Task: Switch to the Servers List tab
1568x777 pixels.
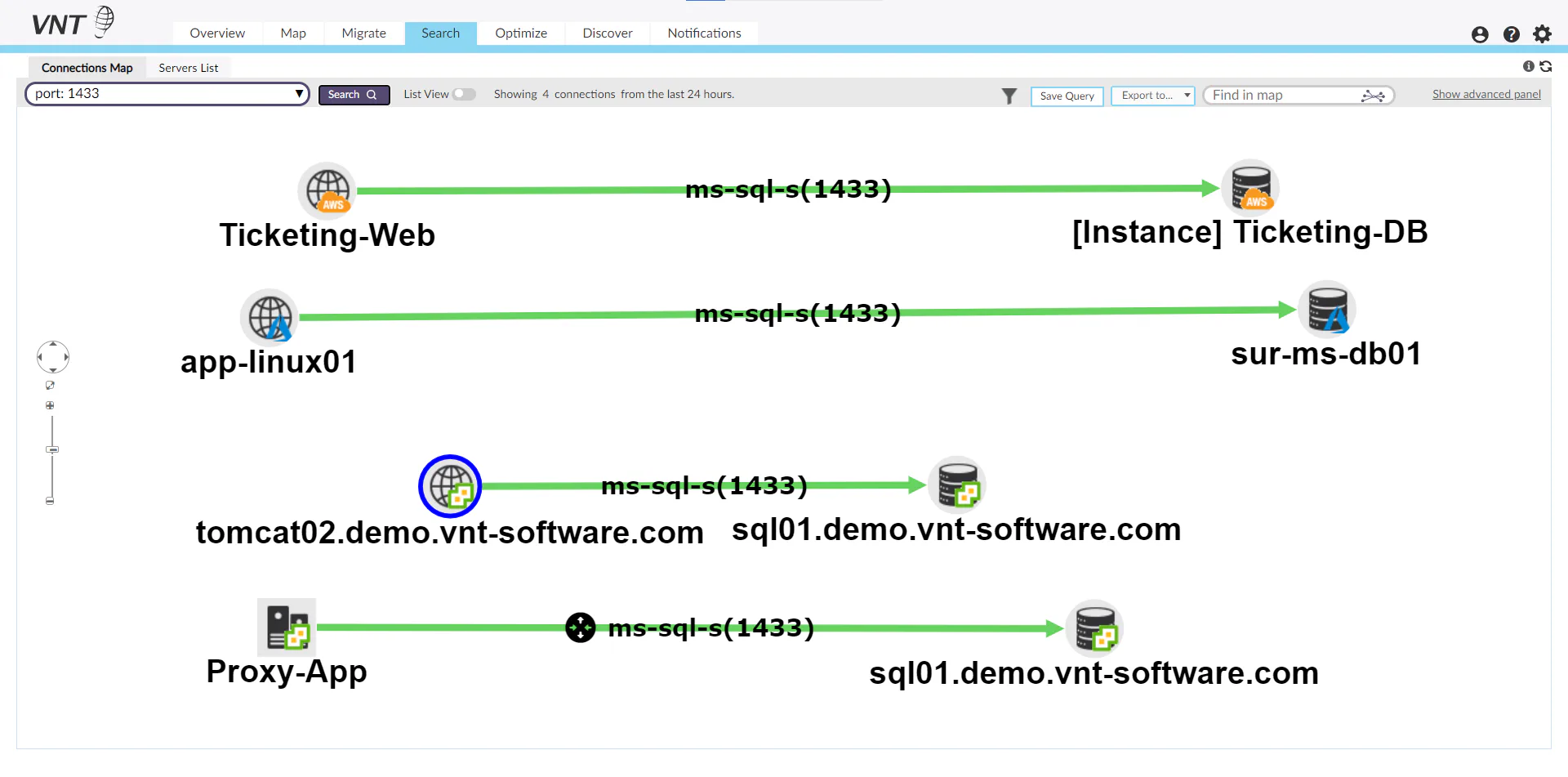Action: [189, 68]
